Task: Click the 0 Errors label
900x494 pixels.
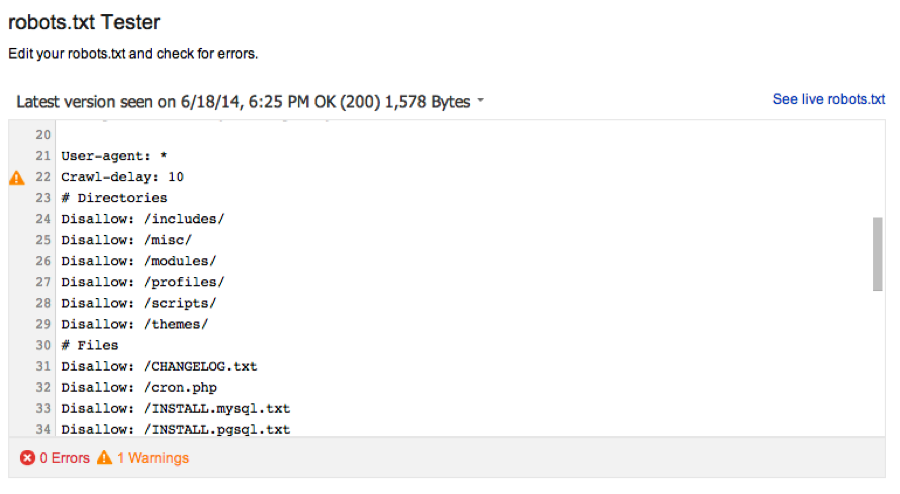Action: (64, 458)
